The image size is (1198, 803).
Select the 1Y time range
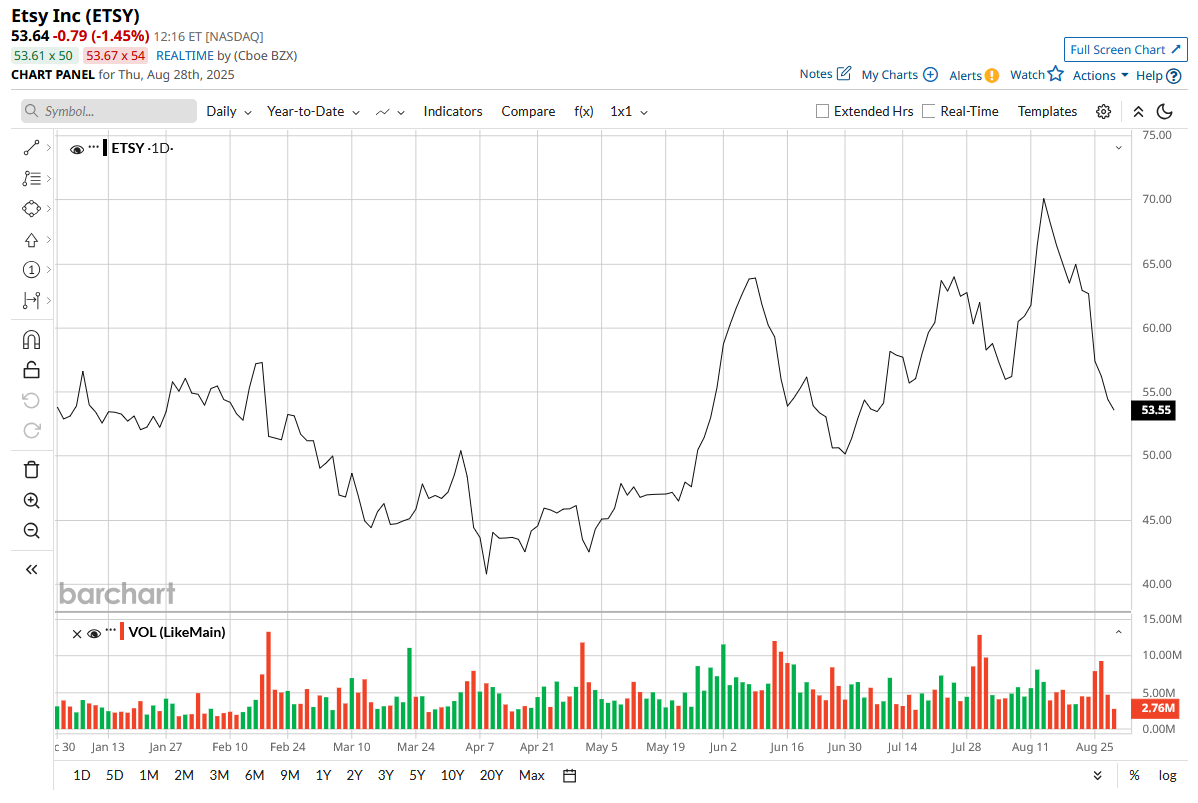(323, 775)
